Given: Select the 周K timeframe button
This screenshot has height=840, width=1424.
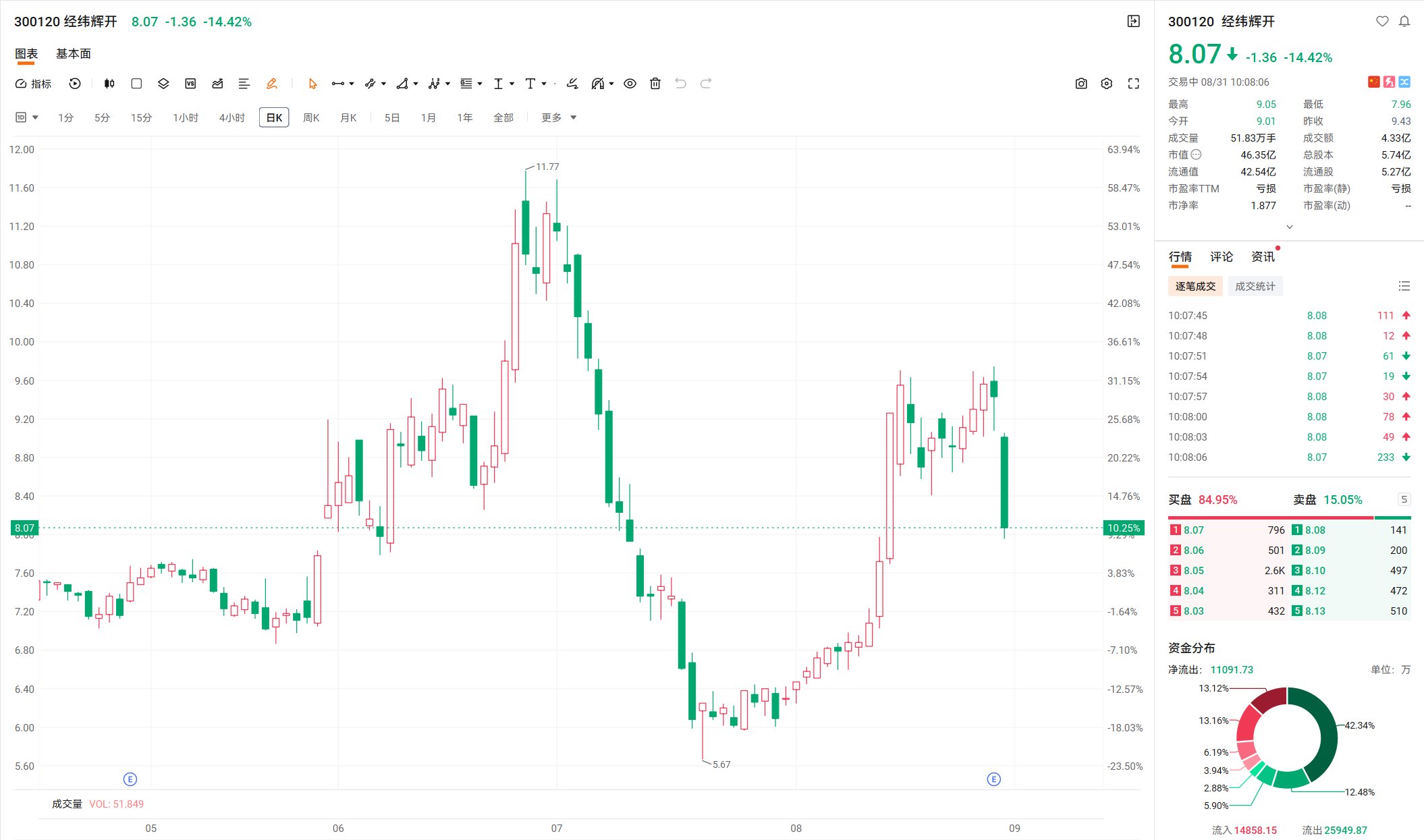Looking at the screenshot, I should tap(311, 117).
